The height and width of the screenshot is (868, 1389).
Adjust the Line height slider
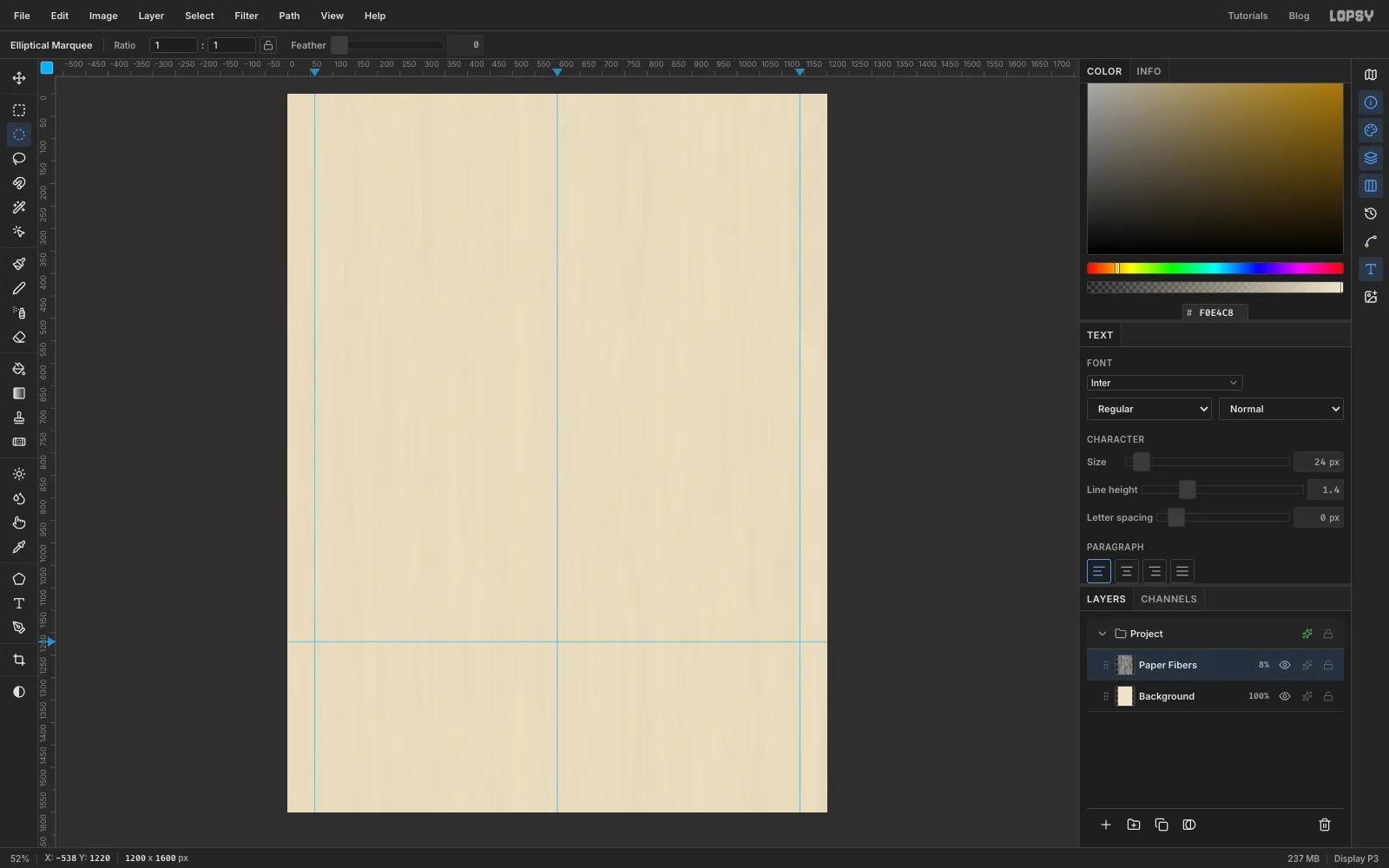(1222, 490)
